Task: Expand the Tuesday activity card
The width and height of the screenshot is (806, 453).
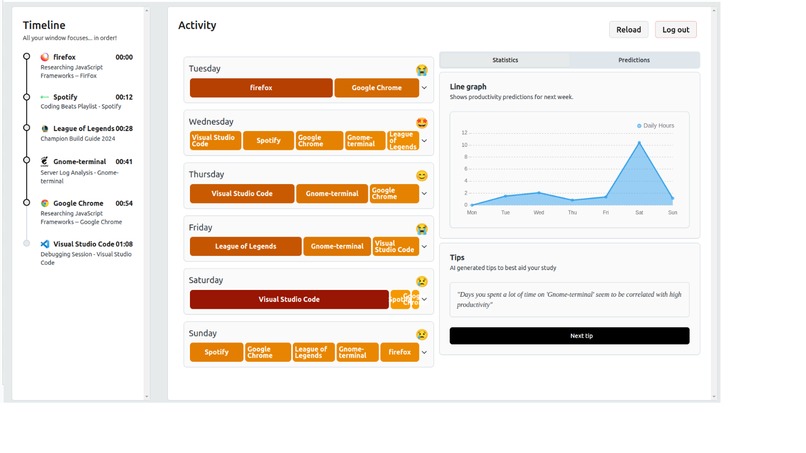Action: (424, 88)
